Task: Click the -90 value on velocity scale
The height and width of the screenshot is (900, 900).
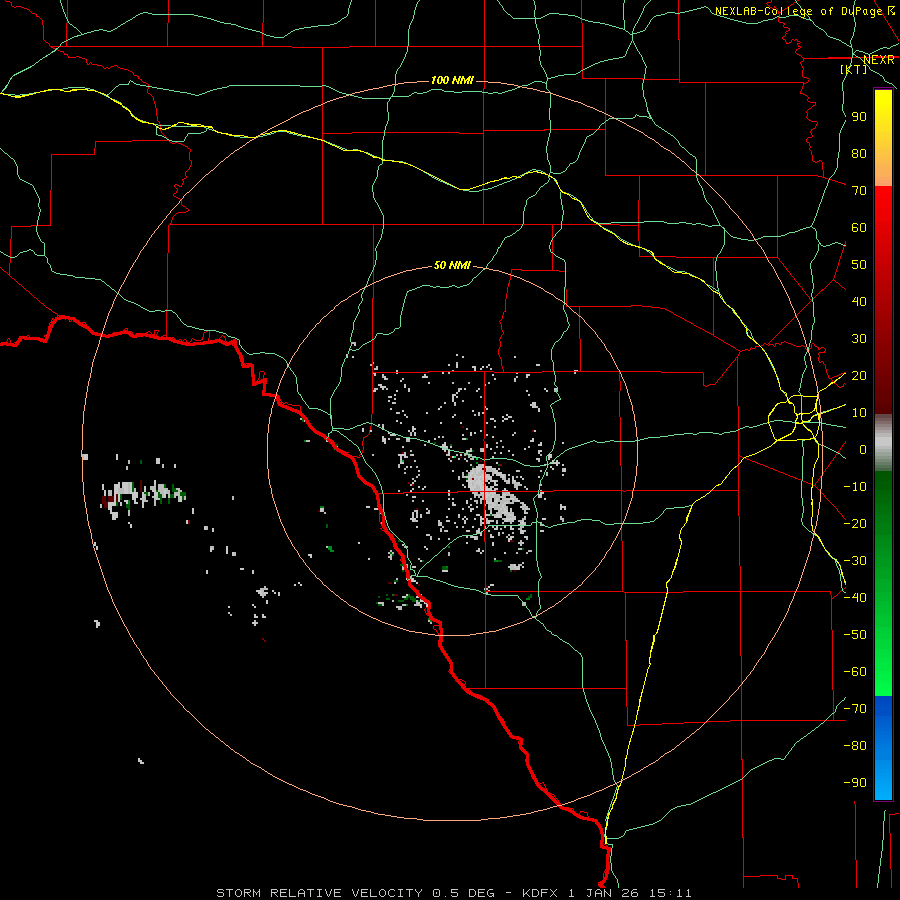Action: coord(855,782)
